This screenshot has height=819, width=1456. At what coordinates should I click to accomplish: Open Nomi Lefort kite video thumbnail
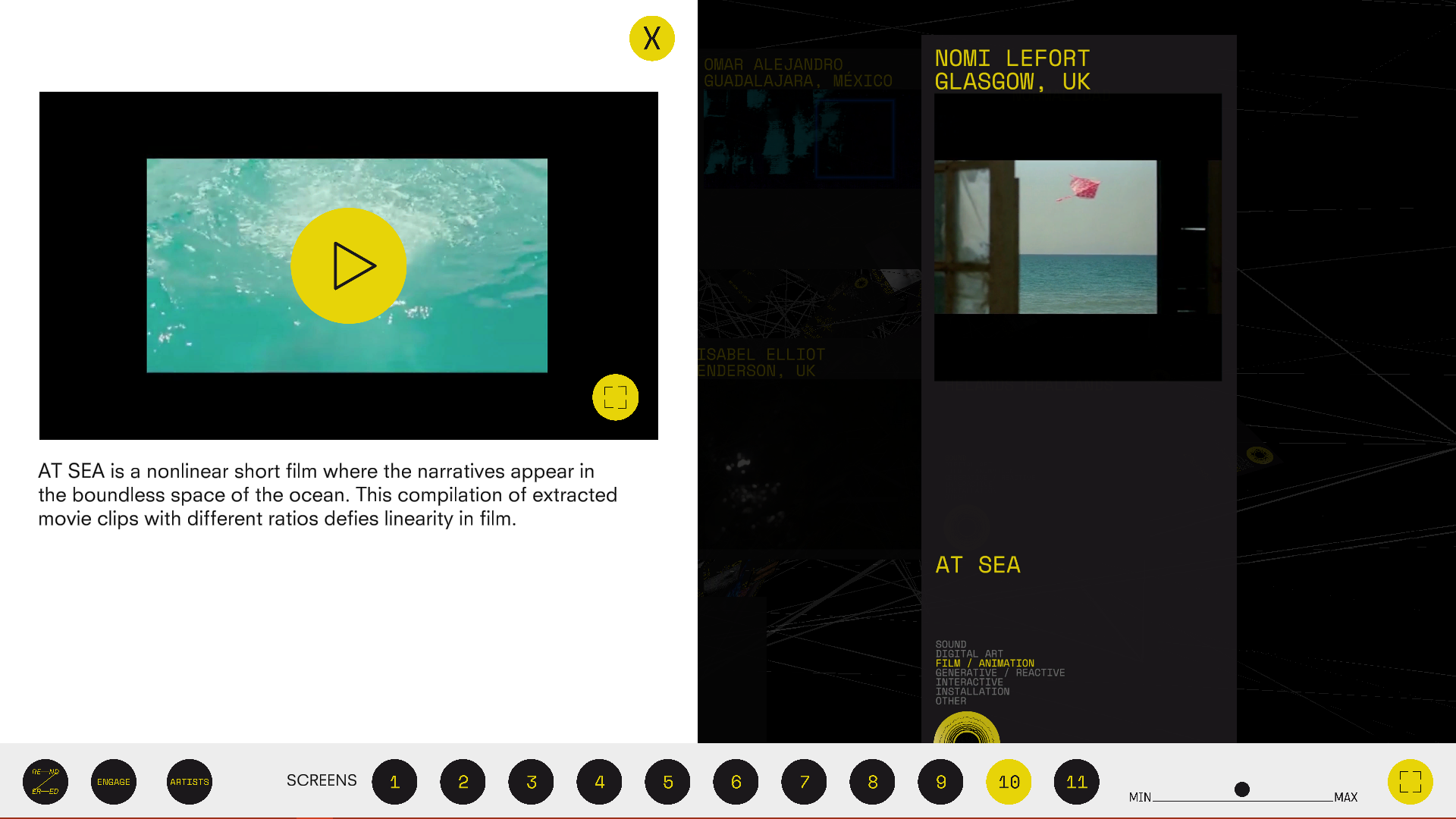1077,237
